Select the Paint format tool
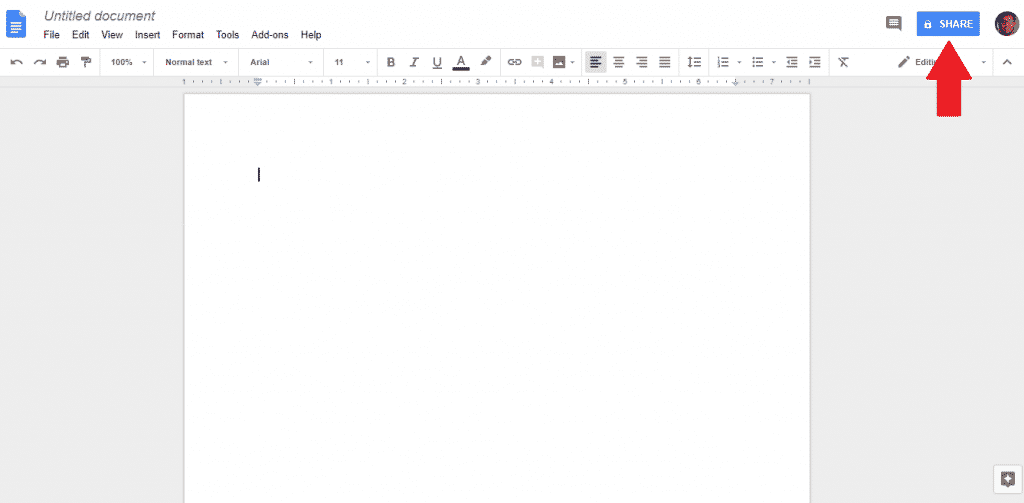 click(86, 62)
